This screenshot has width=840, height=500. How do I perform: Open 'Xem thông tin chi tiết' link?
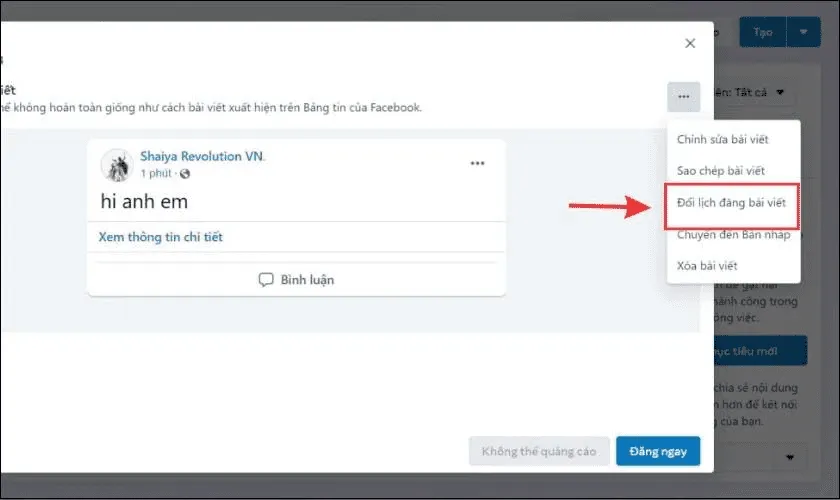click(160, 237)
